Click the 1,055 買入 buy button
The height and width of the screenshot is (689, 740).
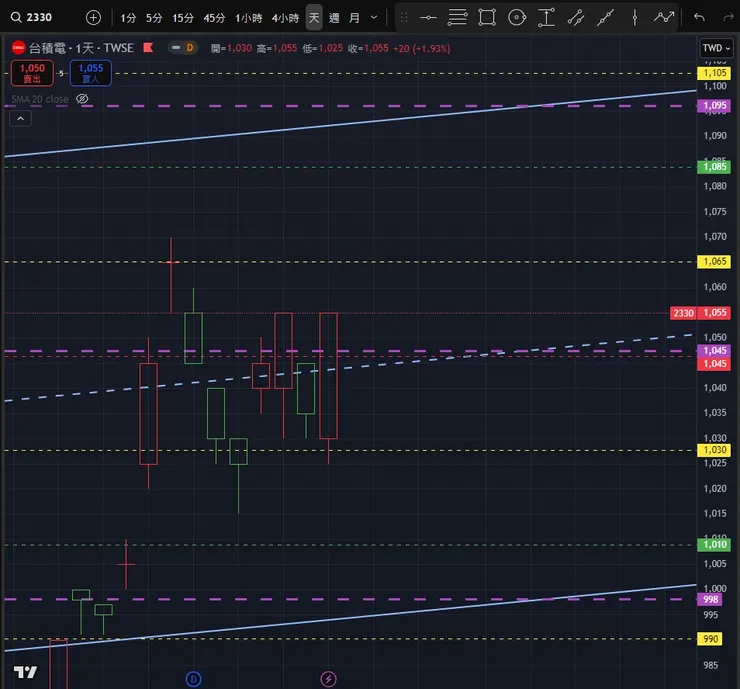click(x=91, y=73)
